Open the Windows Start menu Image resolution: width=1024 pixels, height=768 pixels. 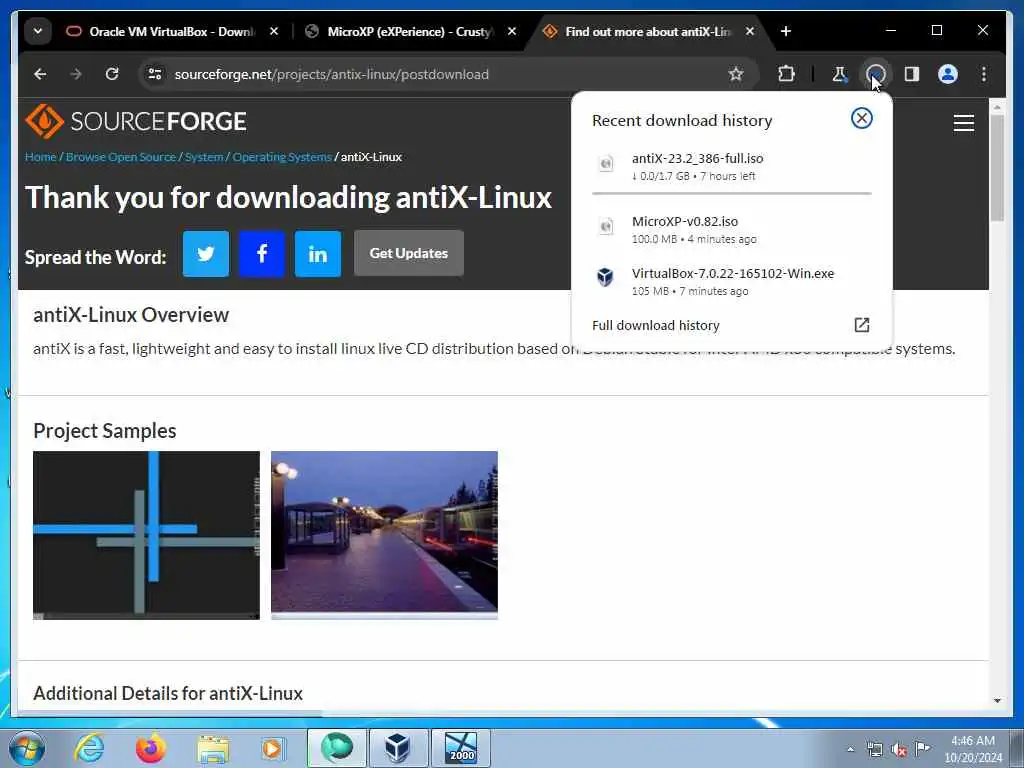[26, 748]
